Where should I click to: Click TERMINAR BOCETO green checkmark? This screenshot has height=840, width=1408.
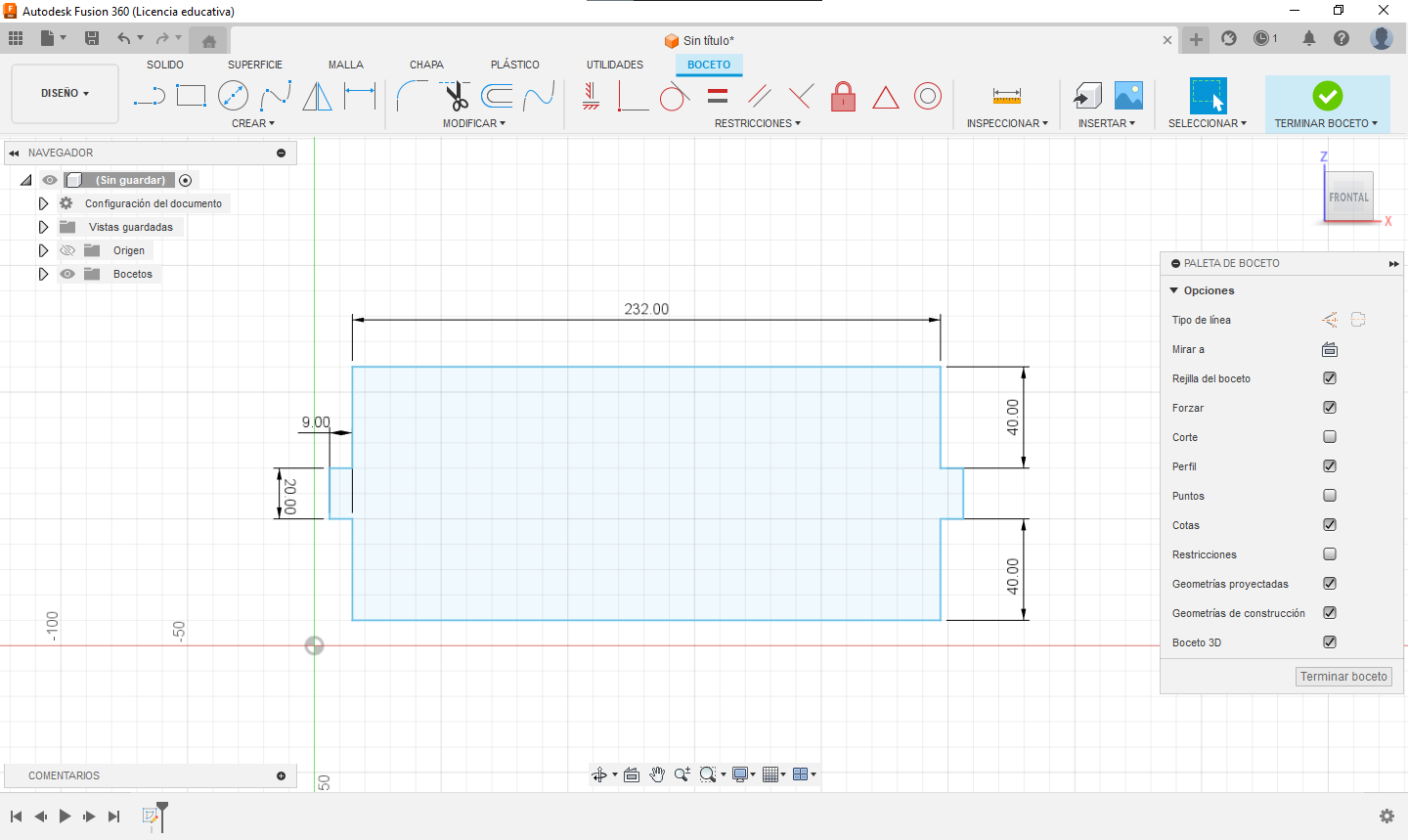tap(1327, 96)
